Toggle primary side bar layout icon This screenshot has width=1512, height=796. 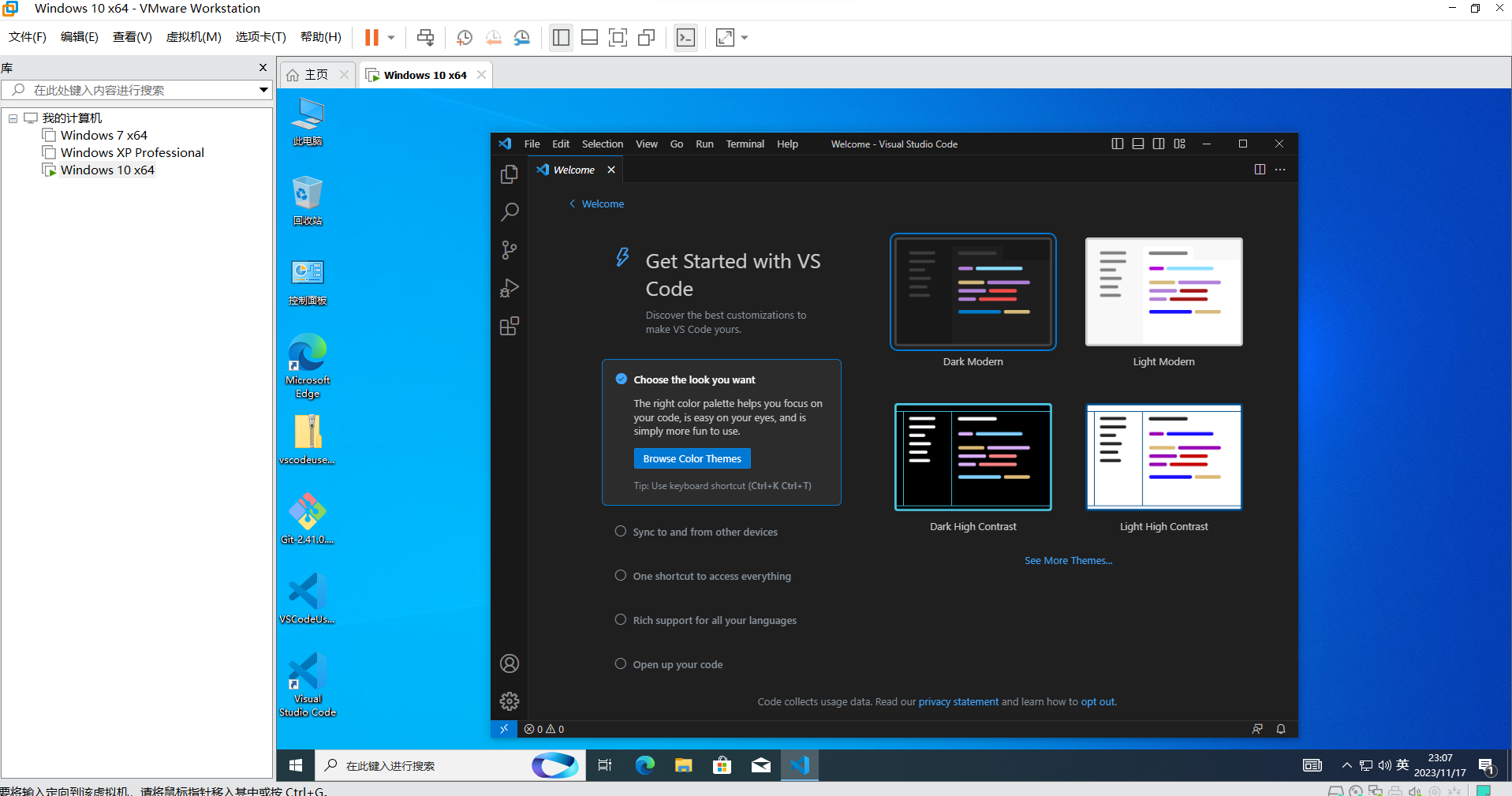click(x=1118, y=144)
